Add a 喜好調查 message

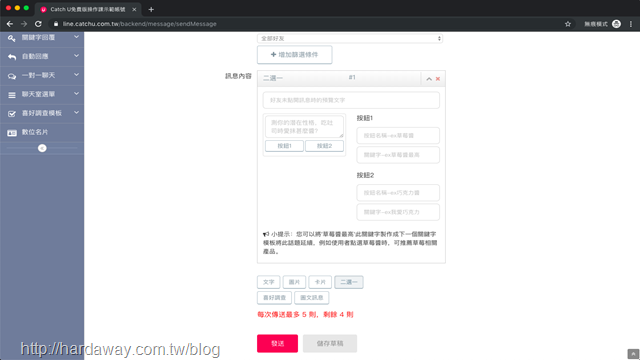point(274,298)
